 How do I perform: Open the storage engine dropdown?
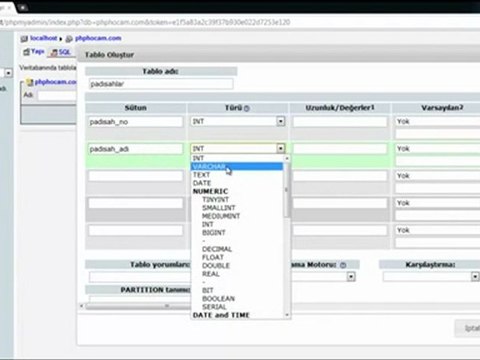(351, 277)
